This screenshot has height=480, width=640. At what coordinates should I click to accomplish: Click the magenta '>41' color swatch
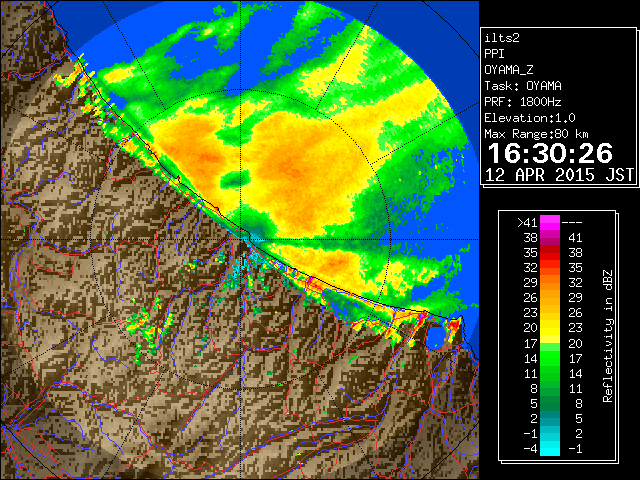550,223
